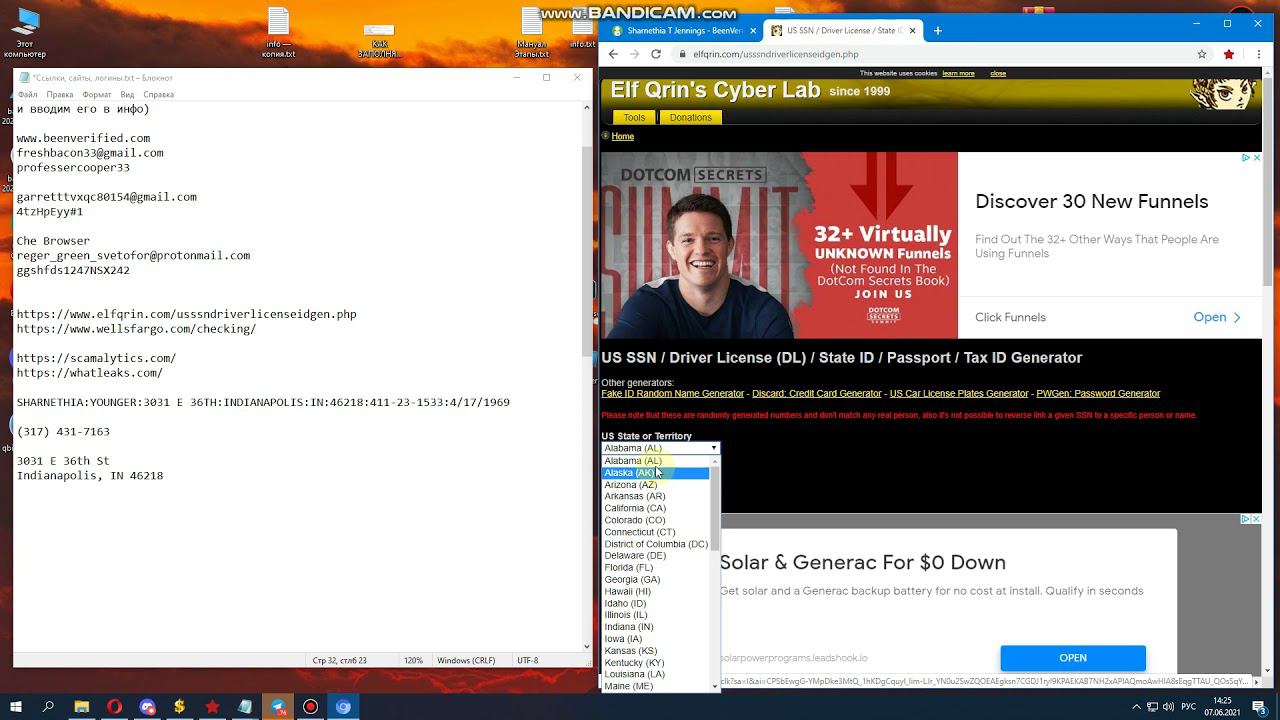Screen dimensions: 1280x720
Task: Open Bandicam recorder in the taskbar
Action: [x=310, y=706]
